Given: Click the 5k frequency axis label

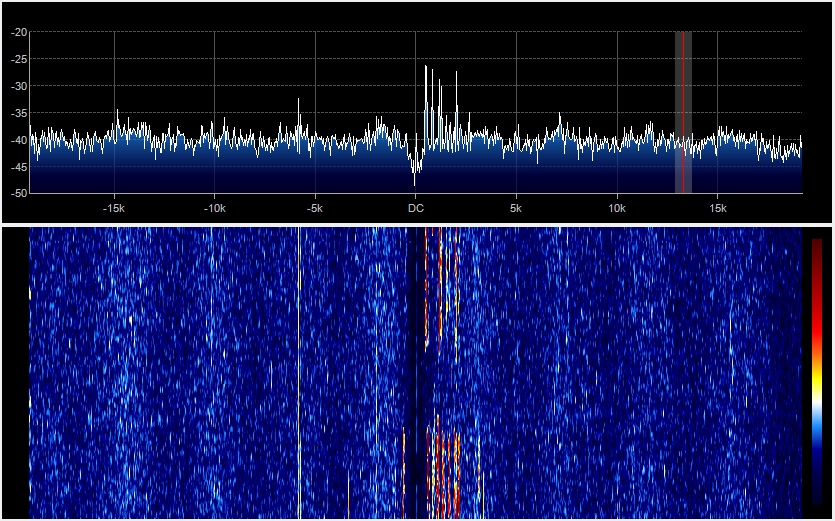Looking at the screenshot, I should tap(516, 208).
